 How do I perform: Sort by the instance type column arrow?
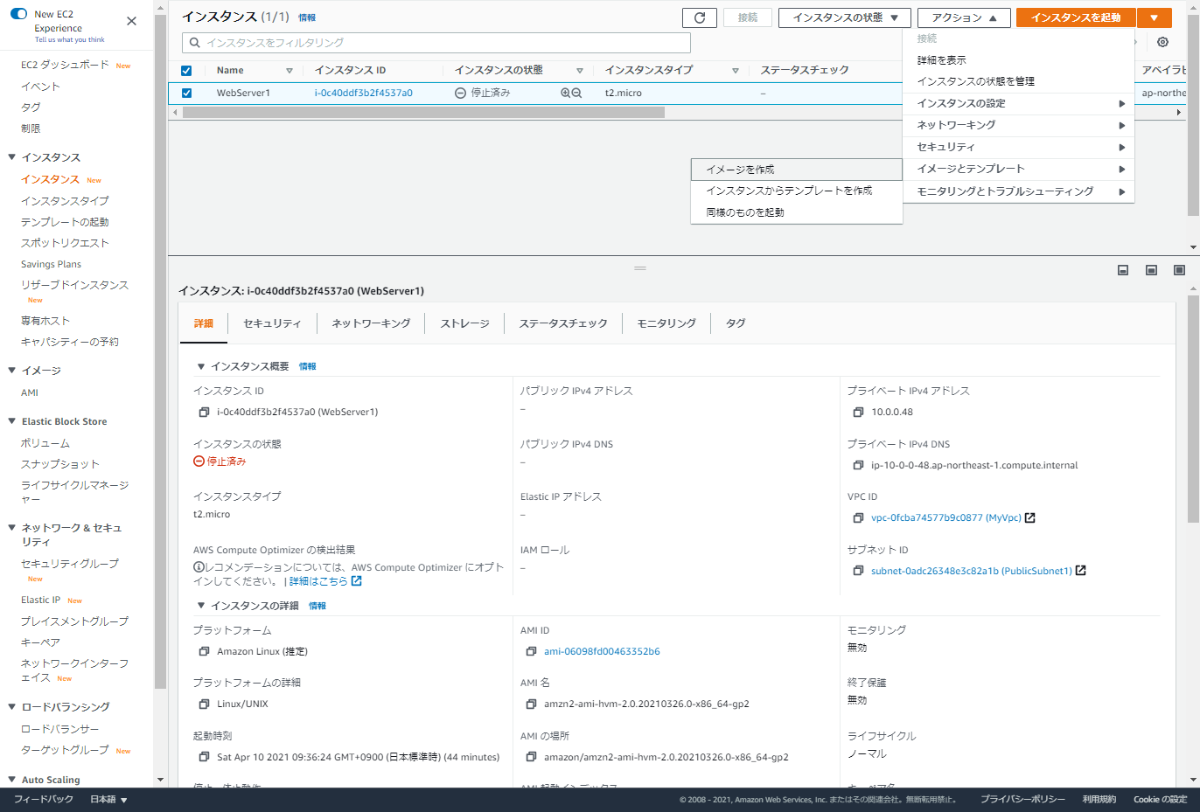click(735, 71)
